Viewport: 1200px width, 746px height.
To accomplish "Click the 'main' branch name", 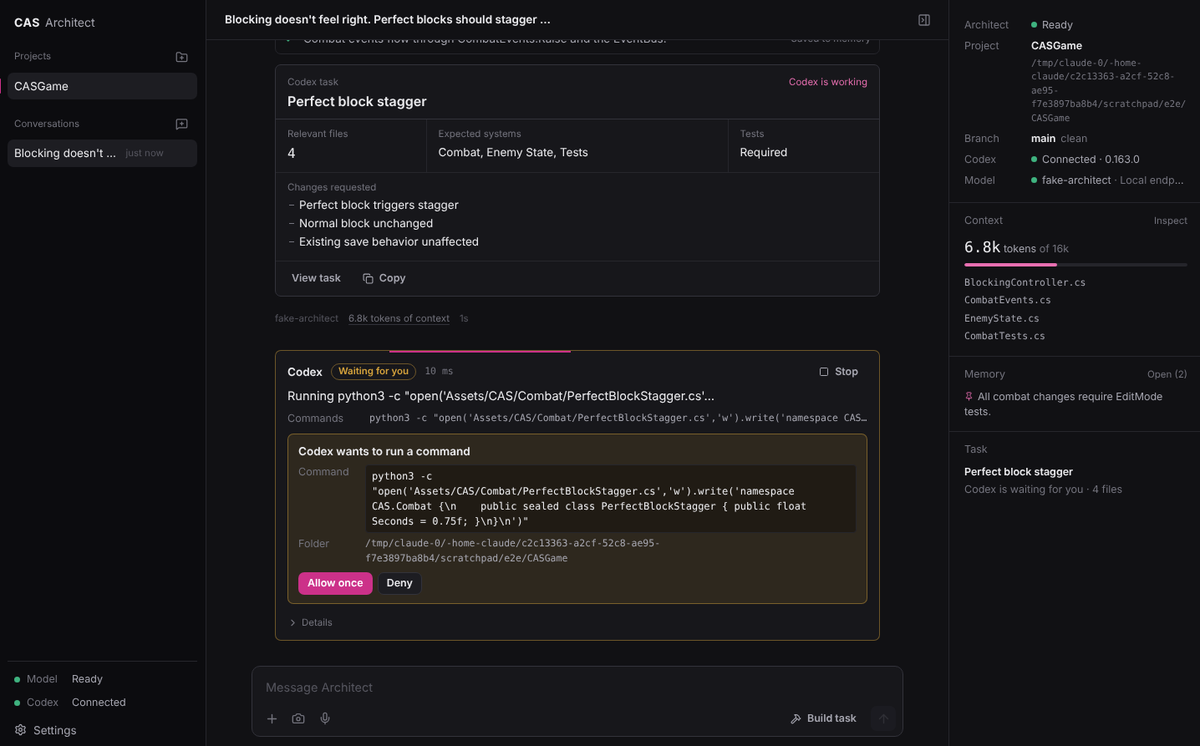I will (1043, 138).
